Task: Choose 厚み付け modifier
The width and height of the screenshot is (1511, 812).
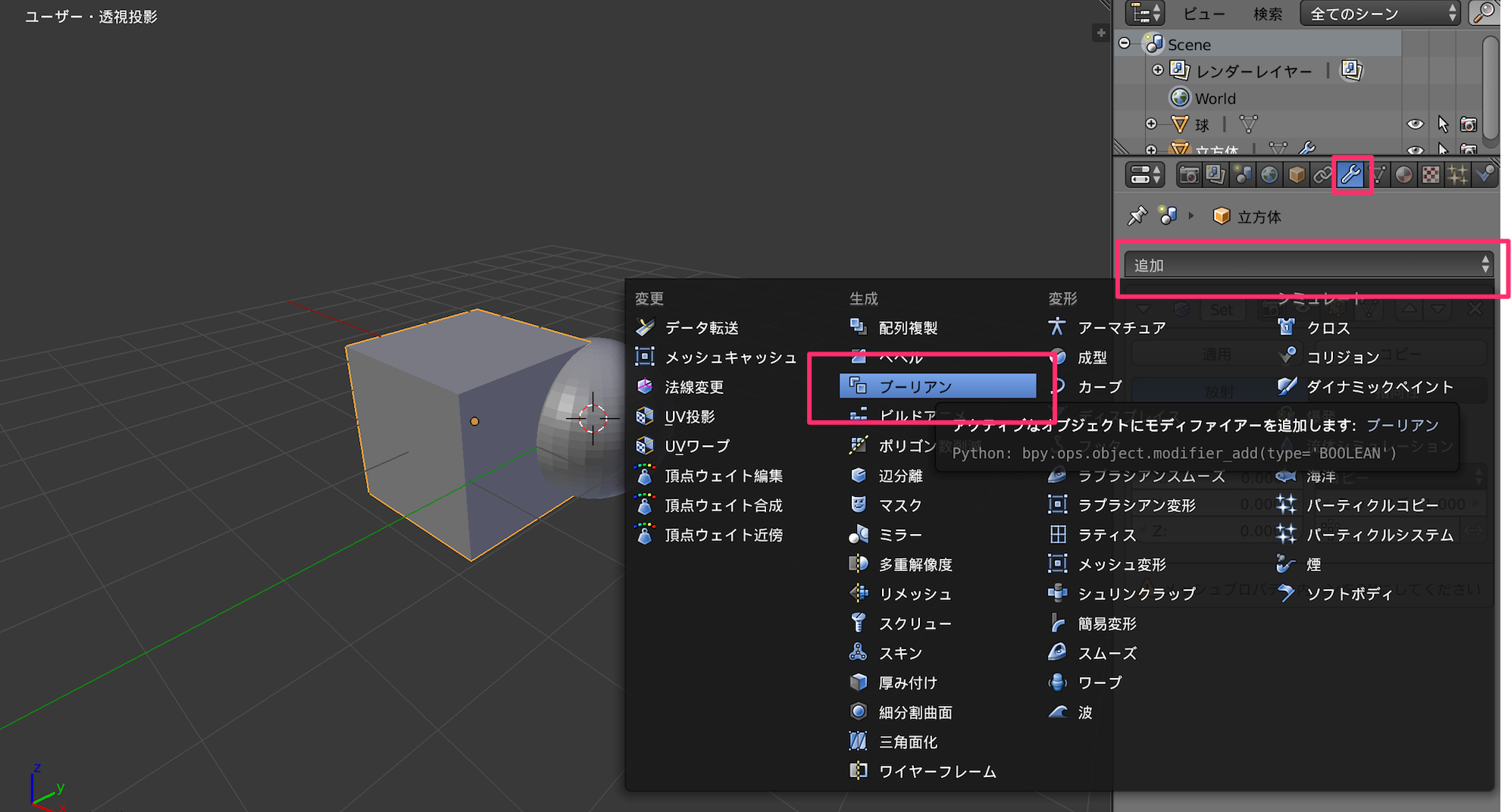Action: pos(938,682)
